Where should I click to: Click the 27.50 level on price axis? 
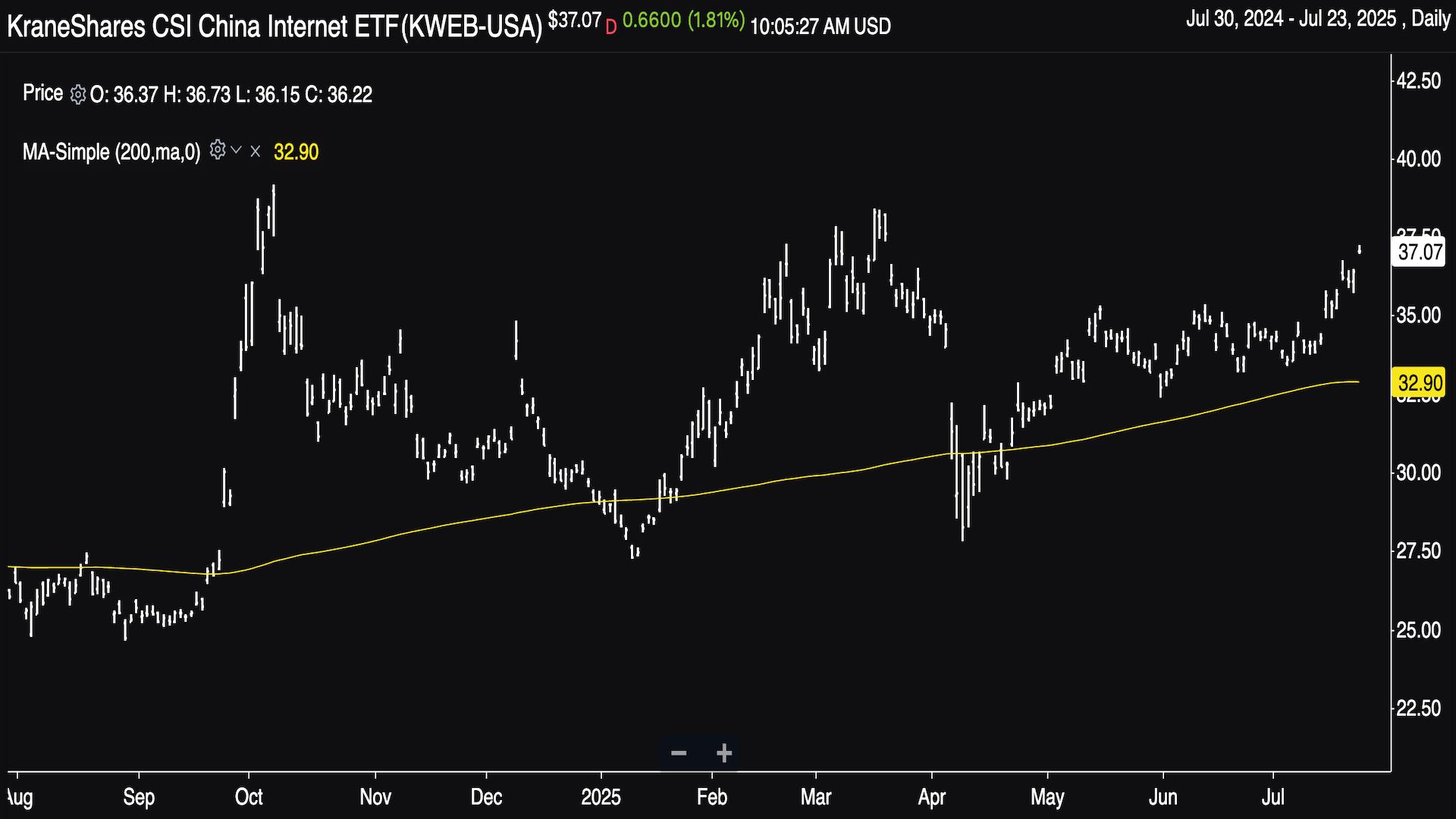click(1419, 551)
